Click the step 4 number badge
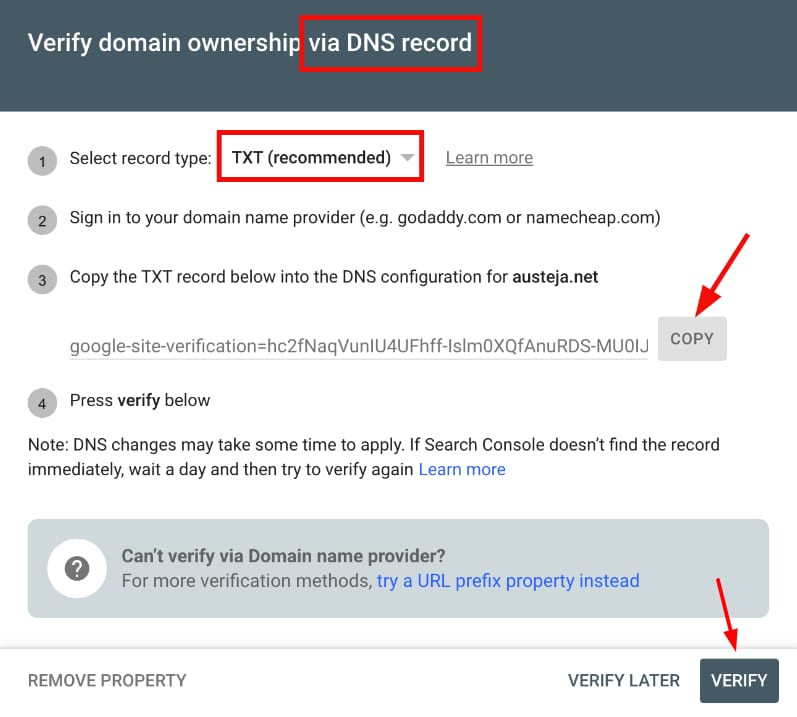Screen dimensions: 797x717 (x=42, y=404)
